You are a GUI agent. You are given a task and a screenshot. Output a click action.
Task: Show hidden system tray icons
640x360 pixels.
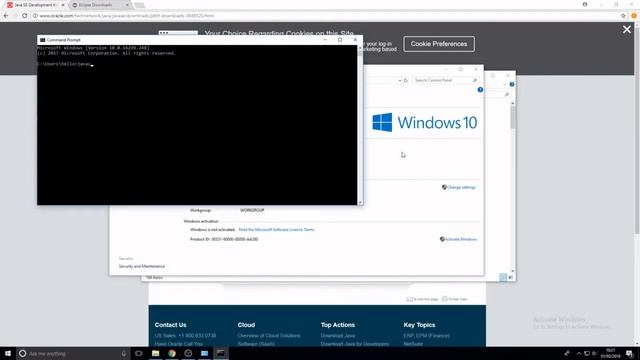point(578,353)
